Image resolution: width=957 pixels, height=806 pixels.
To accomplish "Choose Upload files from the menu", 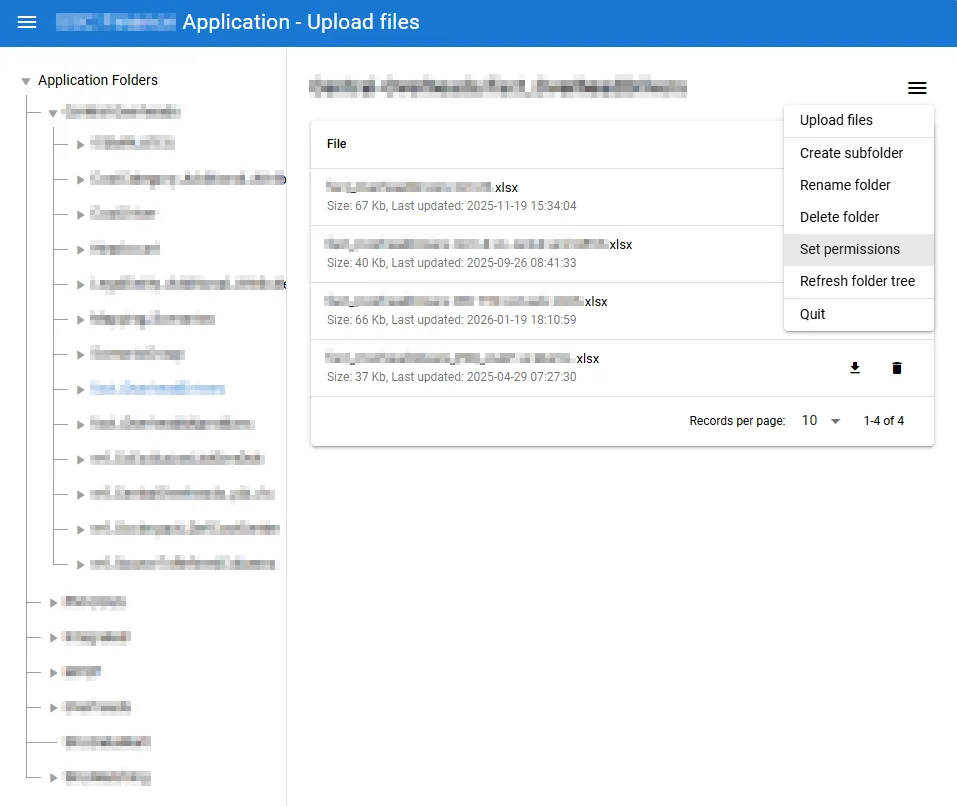I will point(836,120).
